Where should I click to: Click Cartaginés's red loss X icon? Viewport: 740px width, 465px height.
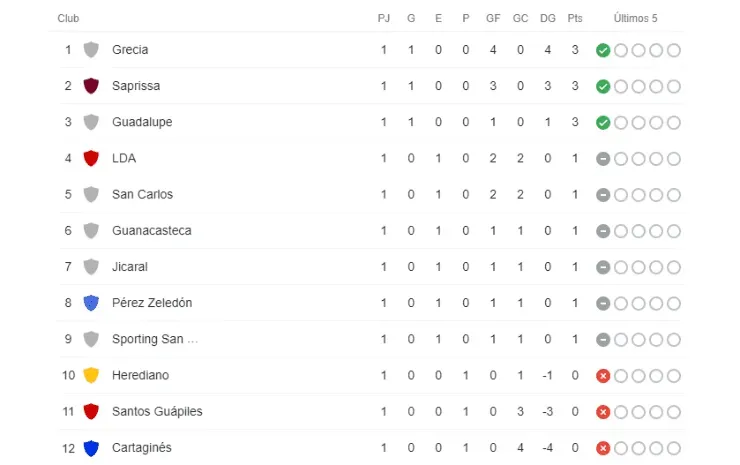[x=602, y=447]
